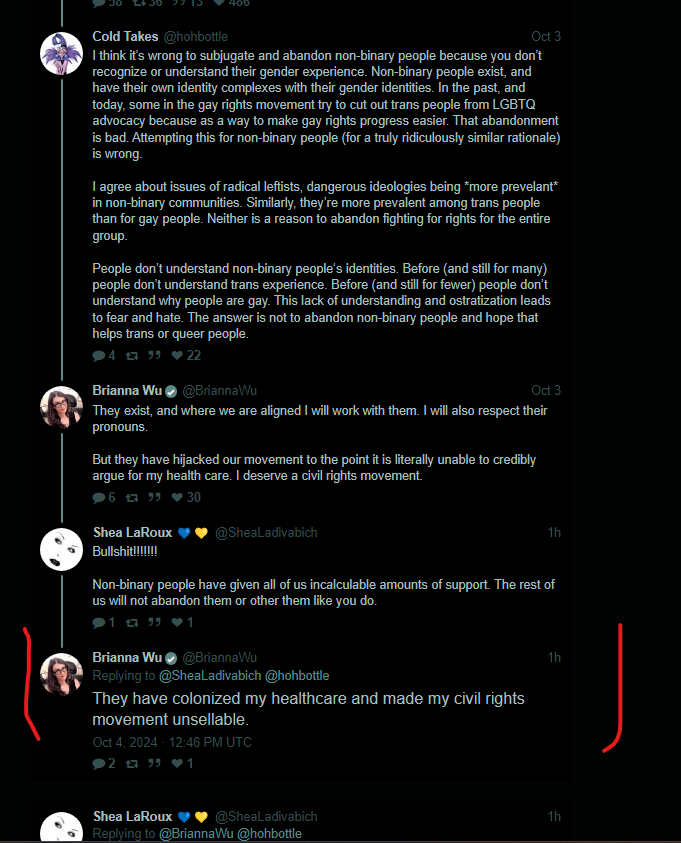Open the Oct 3 date on Cold Takes tweet
This screenshot has height=843, width=681.
(546, 37)
